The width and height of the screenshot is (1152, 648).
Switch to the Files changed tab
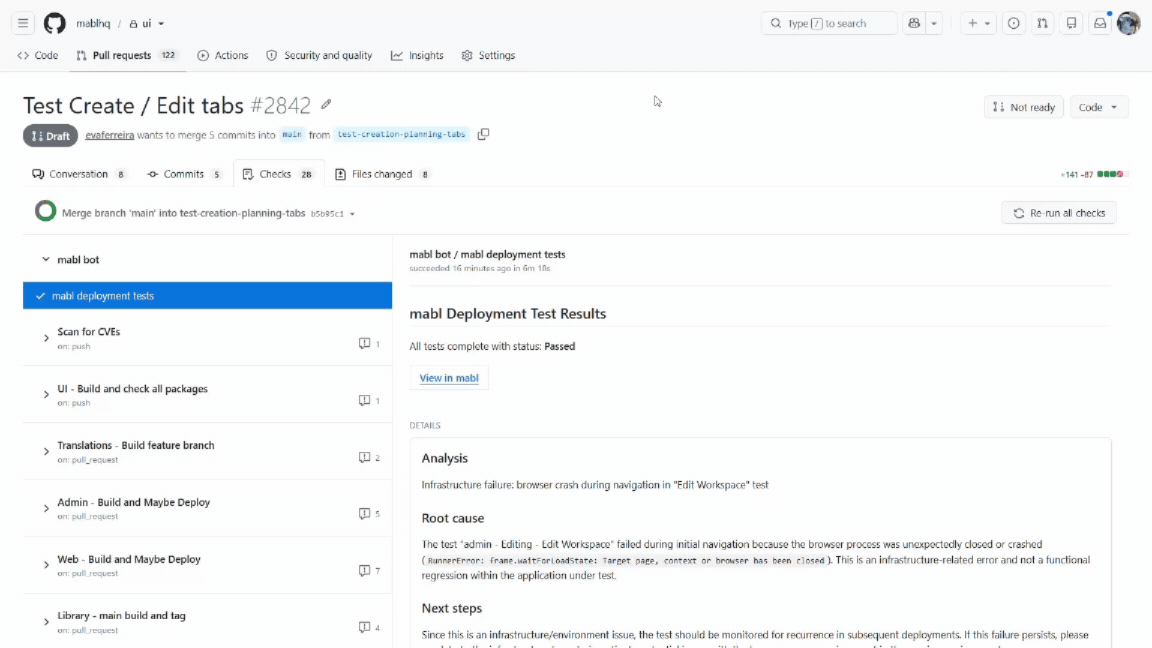pos(382,174)
